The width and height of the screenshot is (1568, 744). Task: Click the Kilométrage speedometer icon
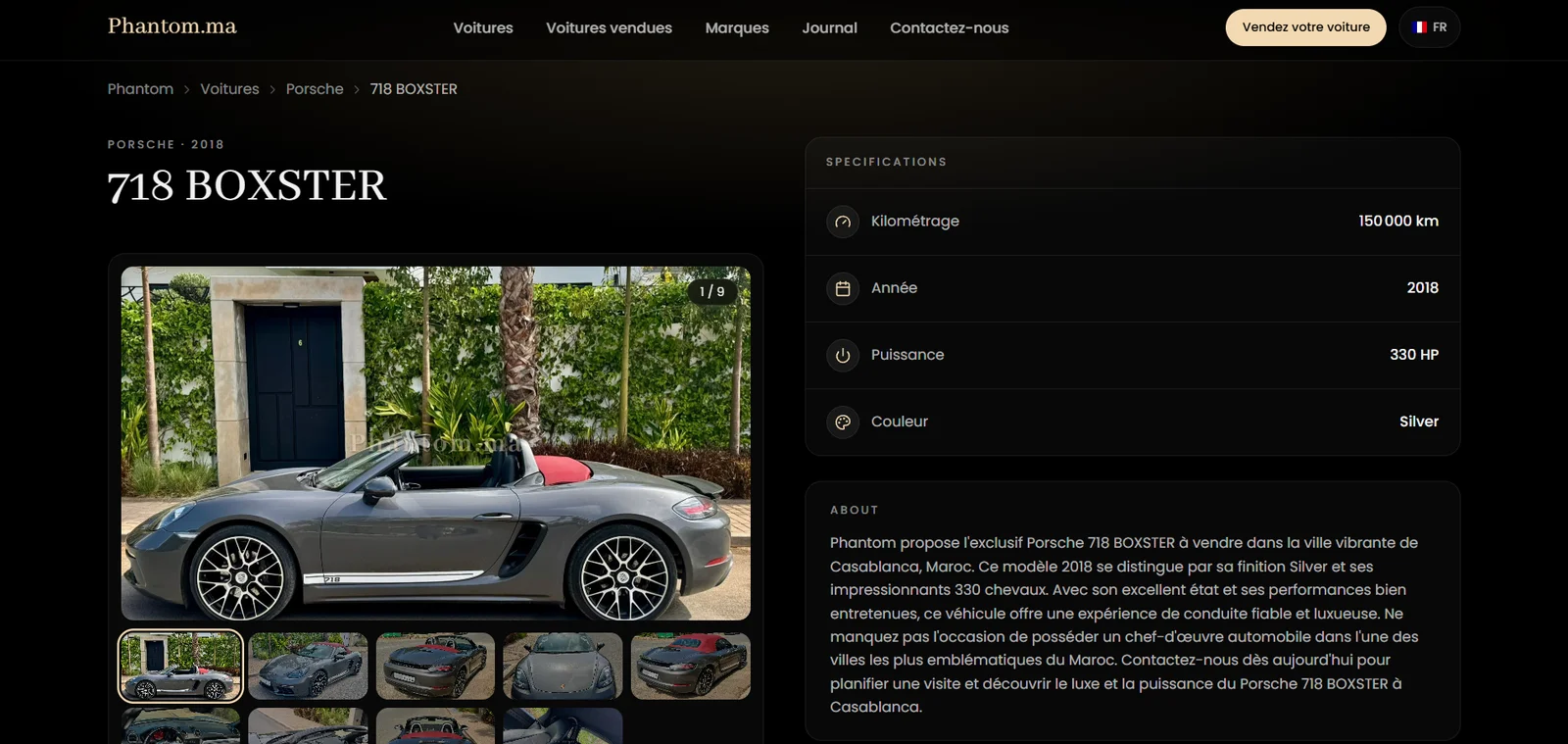(x=843, y=222)
